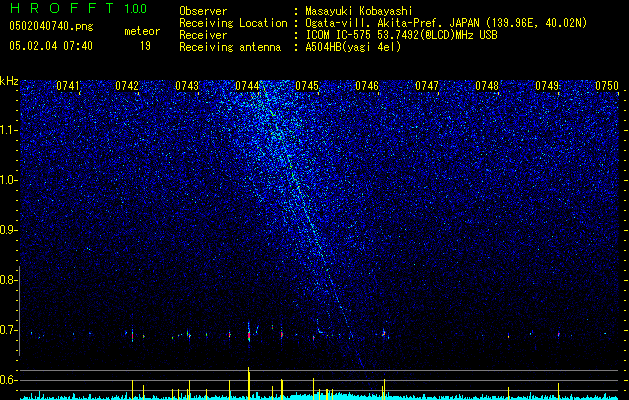Click the 0748 time marker

487,86
